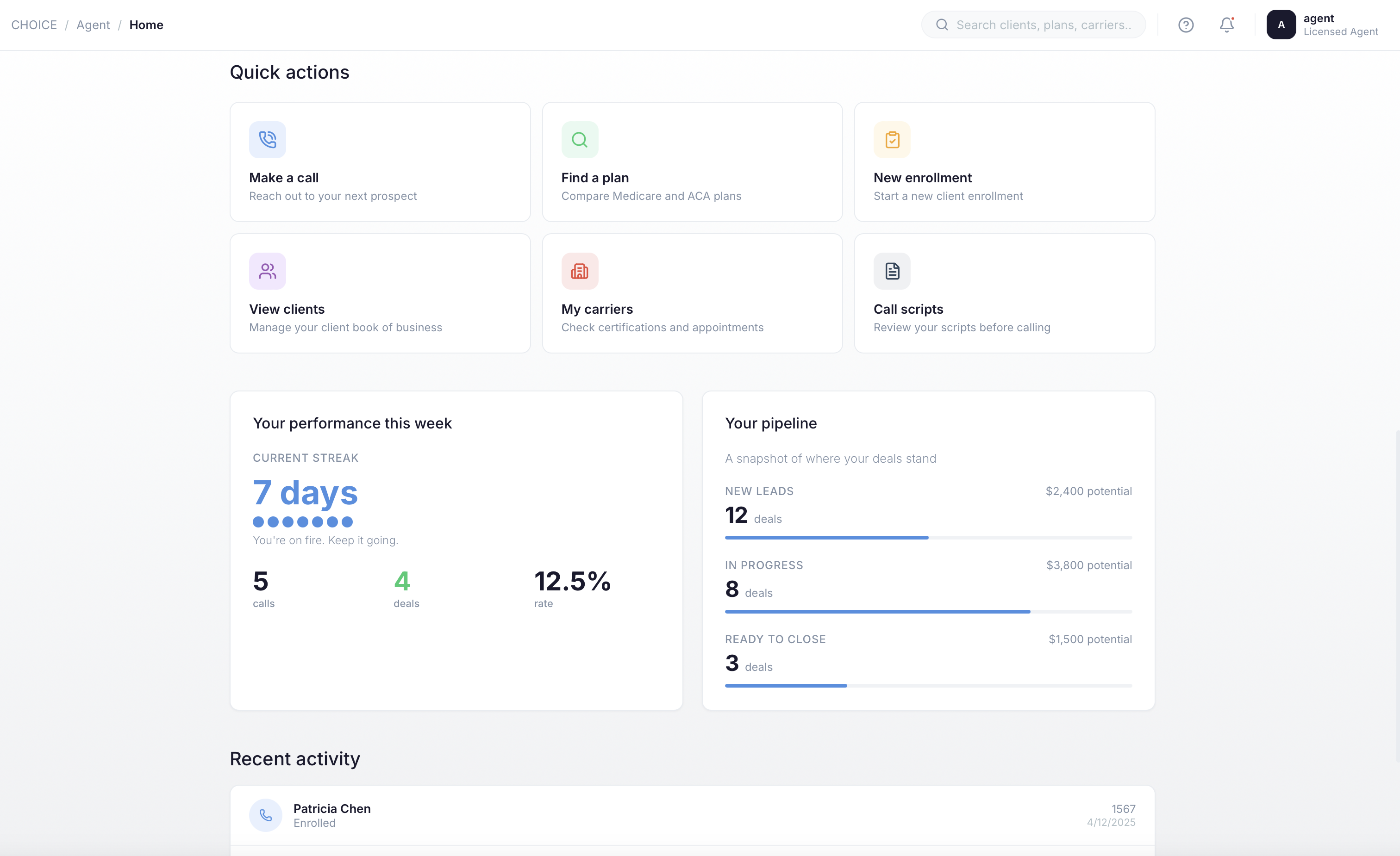Go to CHOICE in the breadcrumb
Screen dimensions: 1400x856
coord(34,25)
